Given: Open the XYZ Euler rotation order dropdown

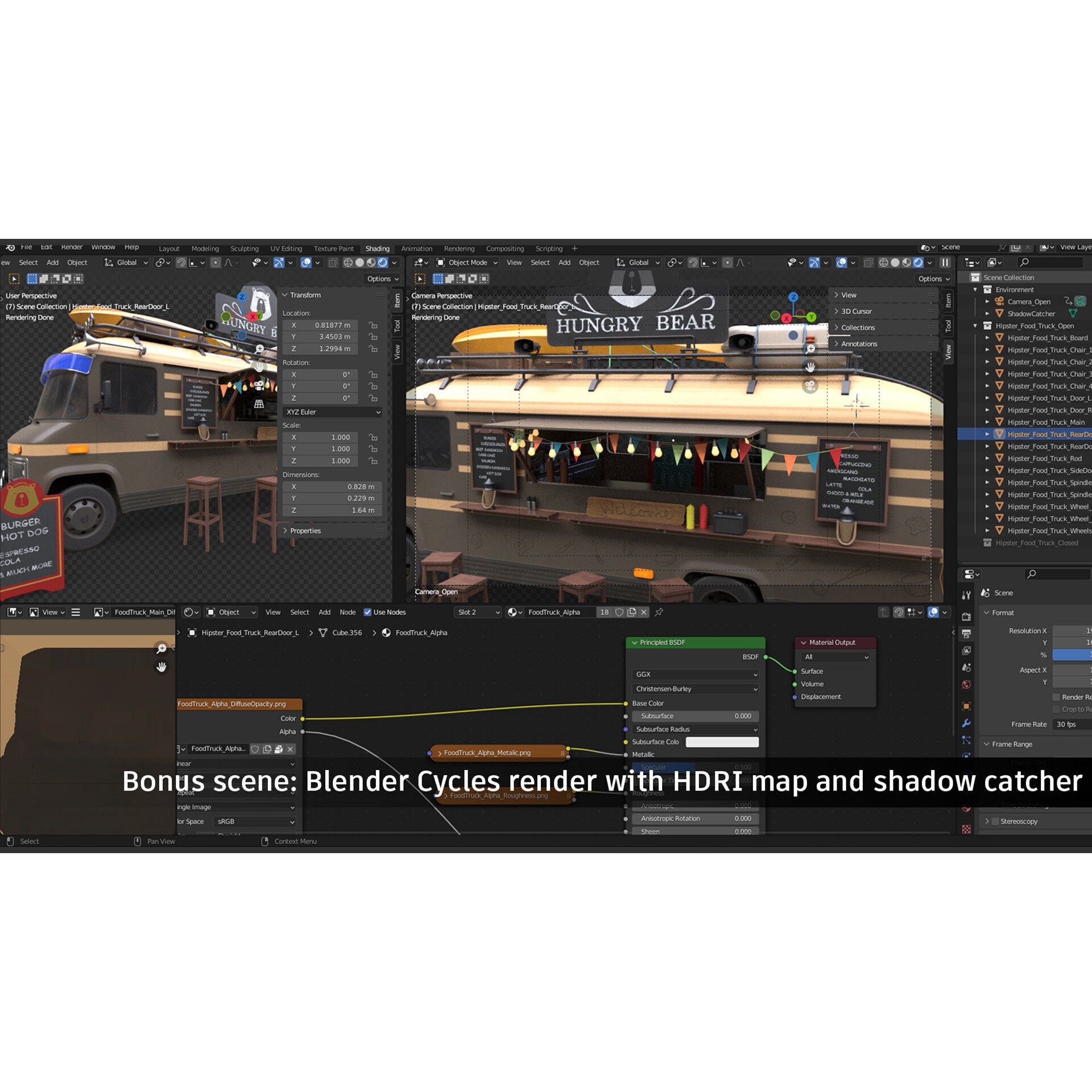Looking at the screenshot, I should 332,412.
